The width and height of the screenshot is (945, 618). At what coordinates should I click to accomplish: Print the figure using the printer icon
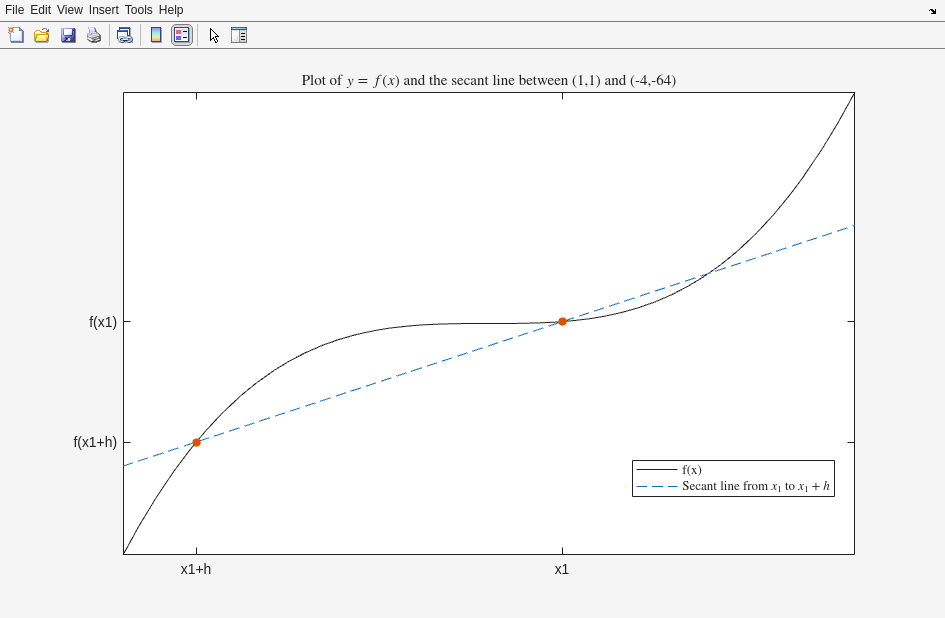point(94,35)
